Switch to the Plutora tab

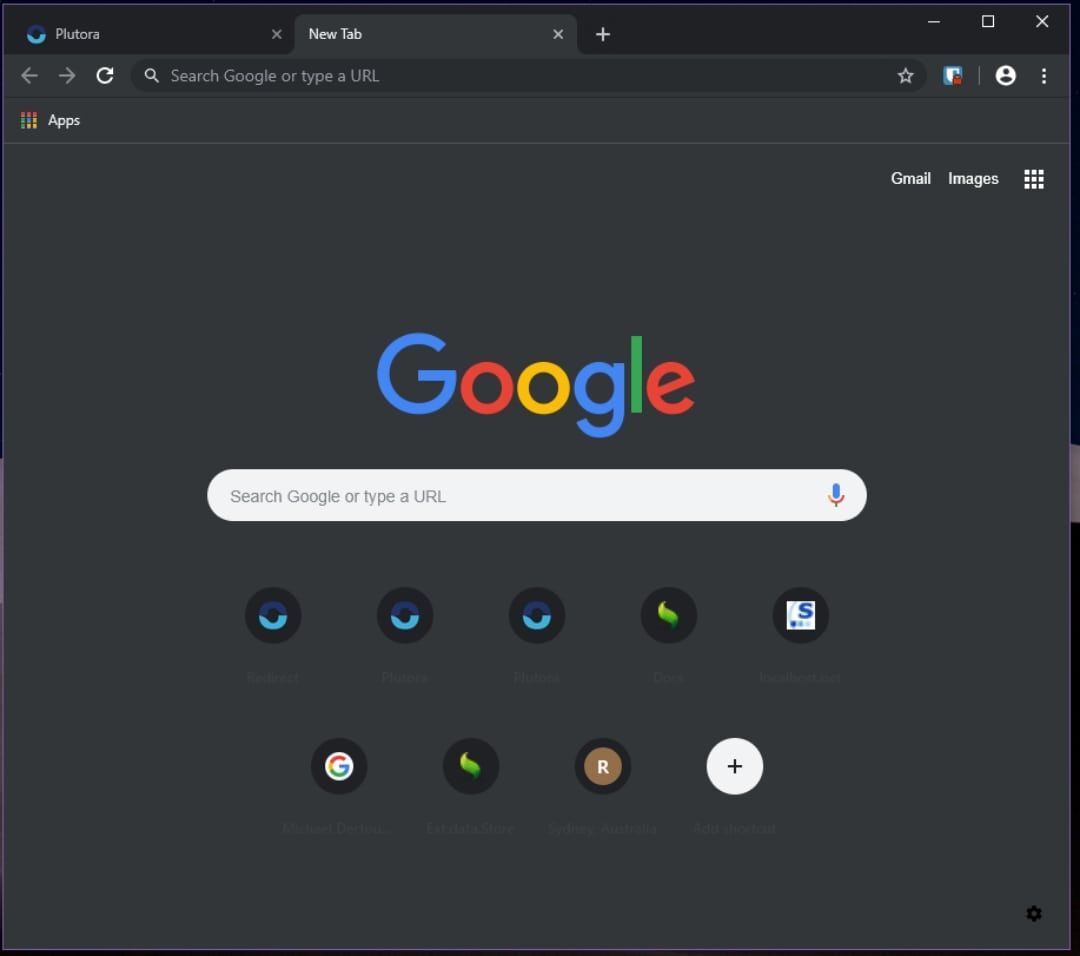[x=150, y=33]
